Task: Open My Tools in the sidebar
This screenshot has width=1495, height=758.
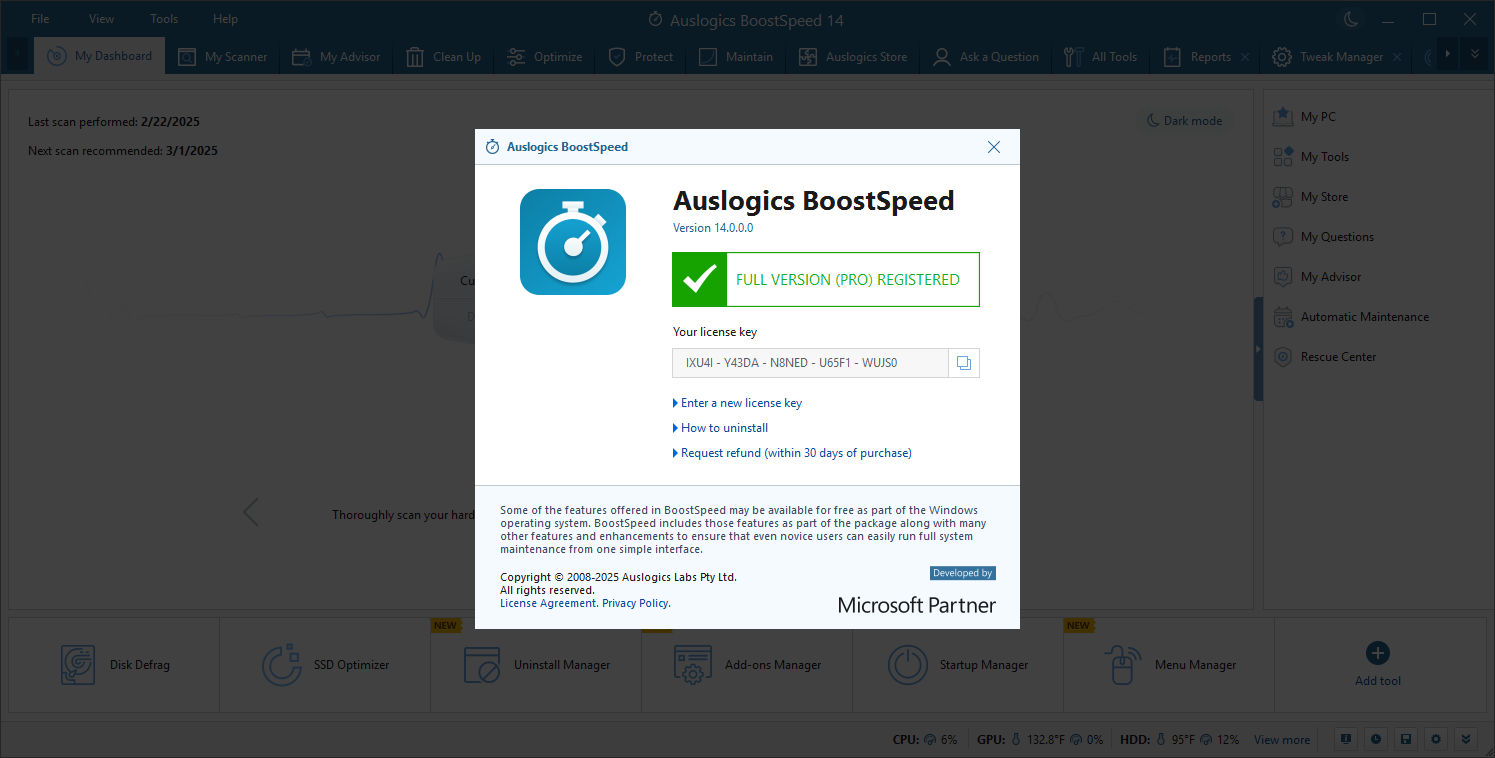Action: (x=1311, y=157)
